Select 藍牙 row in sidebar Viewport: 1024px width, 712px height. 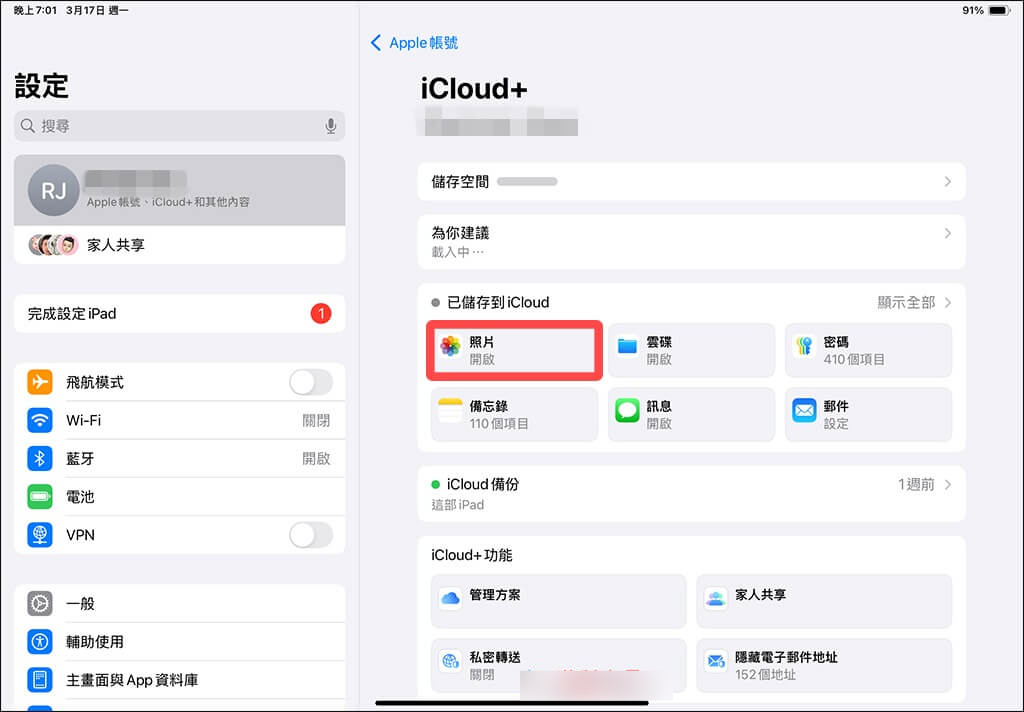click(x=180, y=458)
